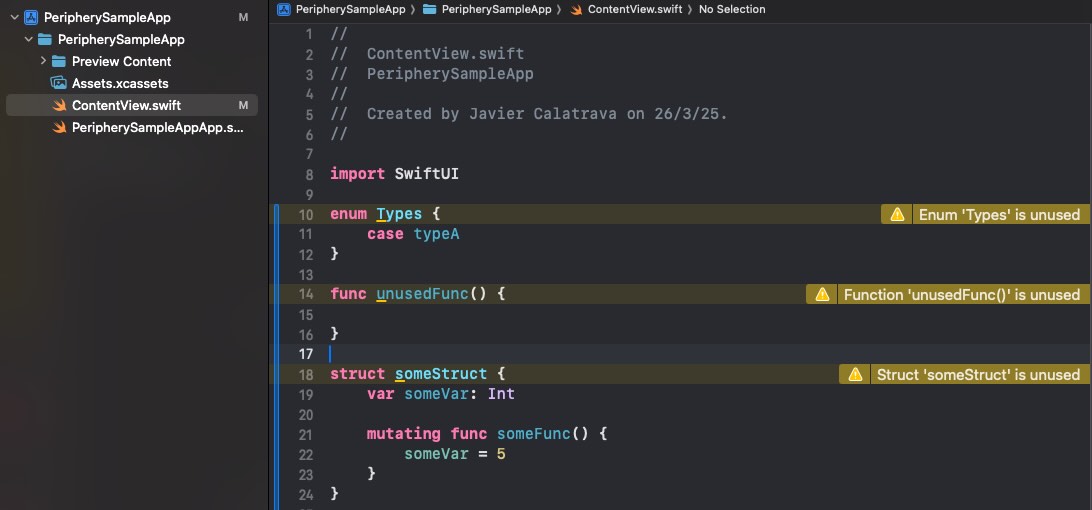Click line number 17 in the gutter
The height and width of the screenshot is (510, 1092).
click(306, 354)
